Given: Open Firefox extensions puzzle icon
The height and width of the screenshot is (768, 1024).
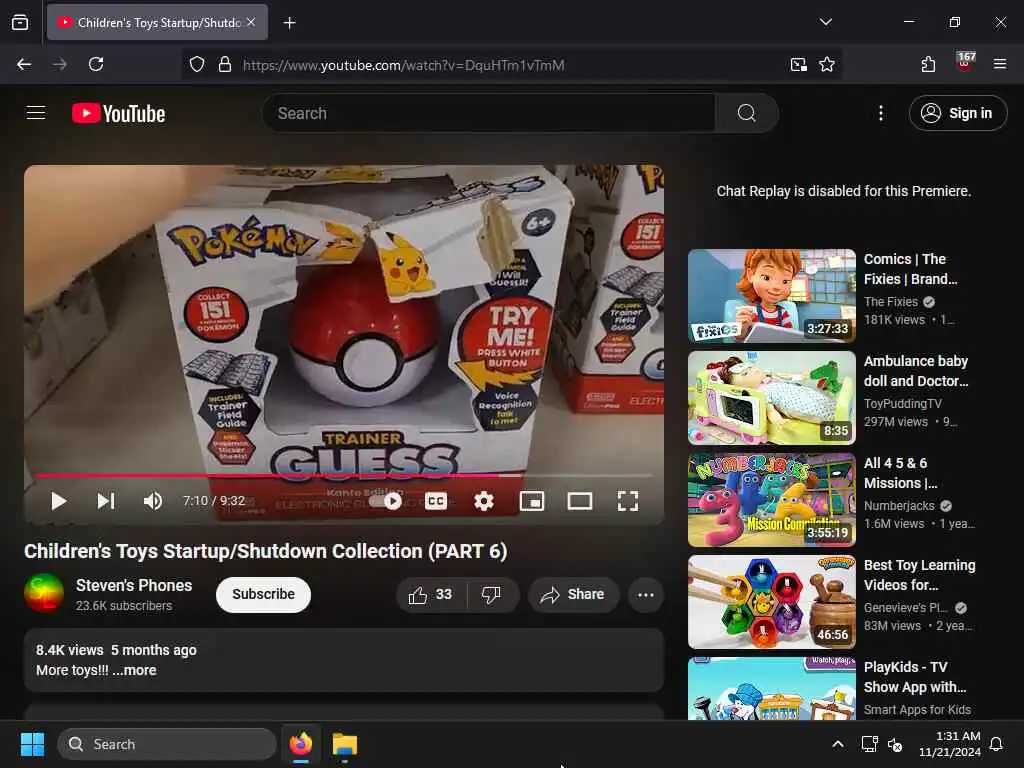Looking at the screenshot, I should pyautogui.click(x=928, y=64).
